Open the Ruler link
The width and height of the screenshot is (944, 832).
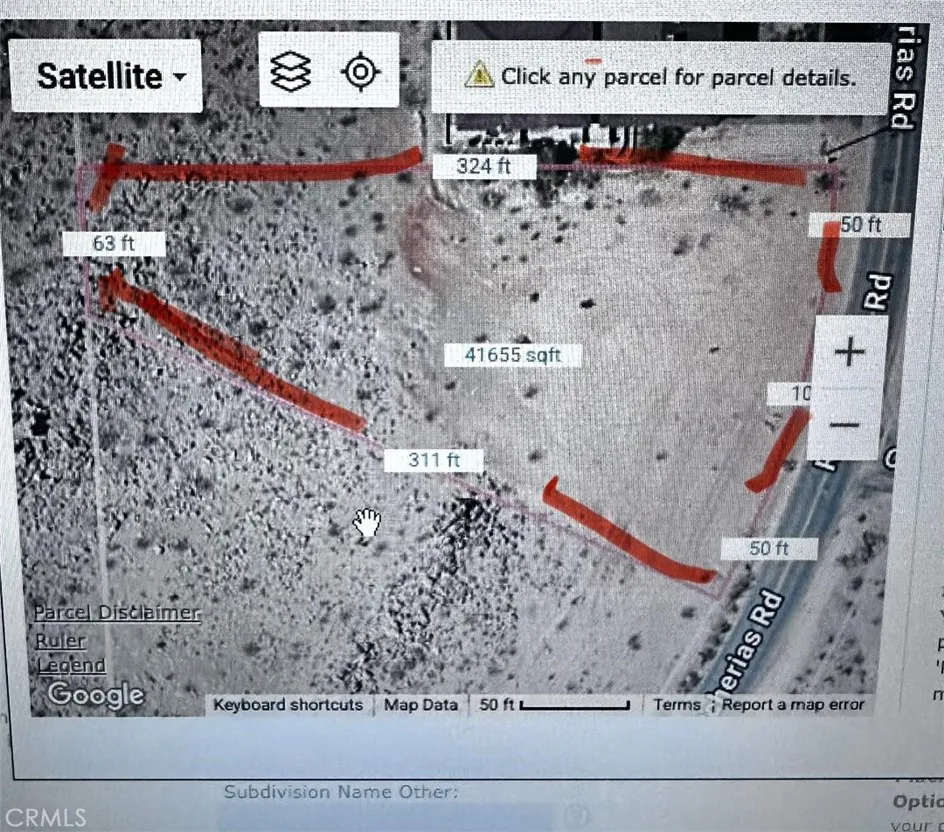tap(61, 641)
